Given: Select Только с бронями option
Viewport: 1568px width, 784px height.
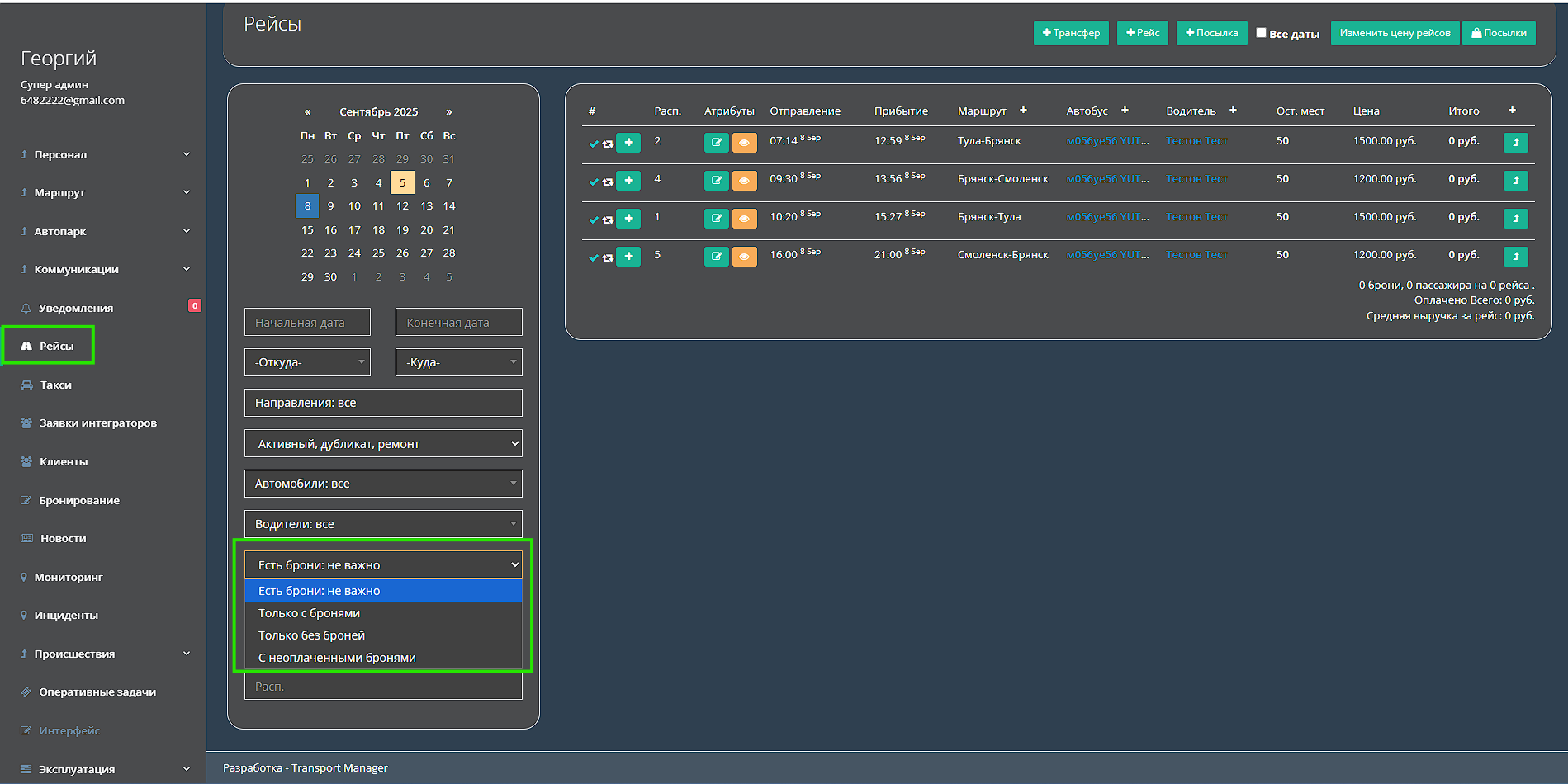Looking at the screenshot, I should (309, 613).
